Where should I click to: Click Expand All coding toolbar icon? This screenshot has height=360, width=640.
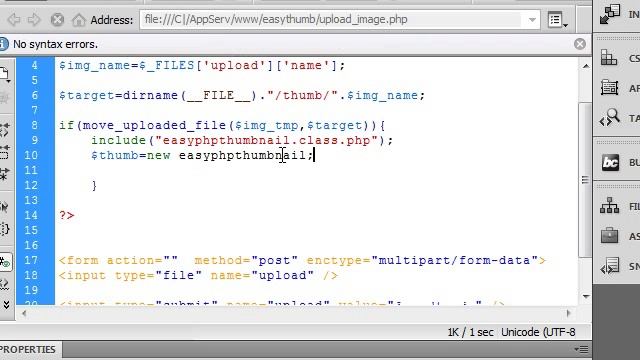pyautogui.click(x=4, y=174)
